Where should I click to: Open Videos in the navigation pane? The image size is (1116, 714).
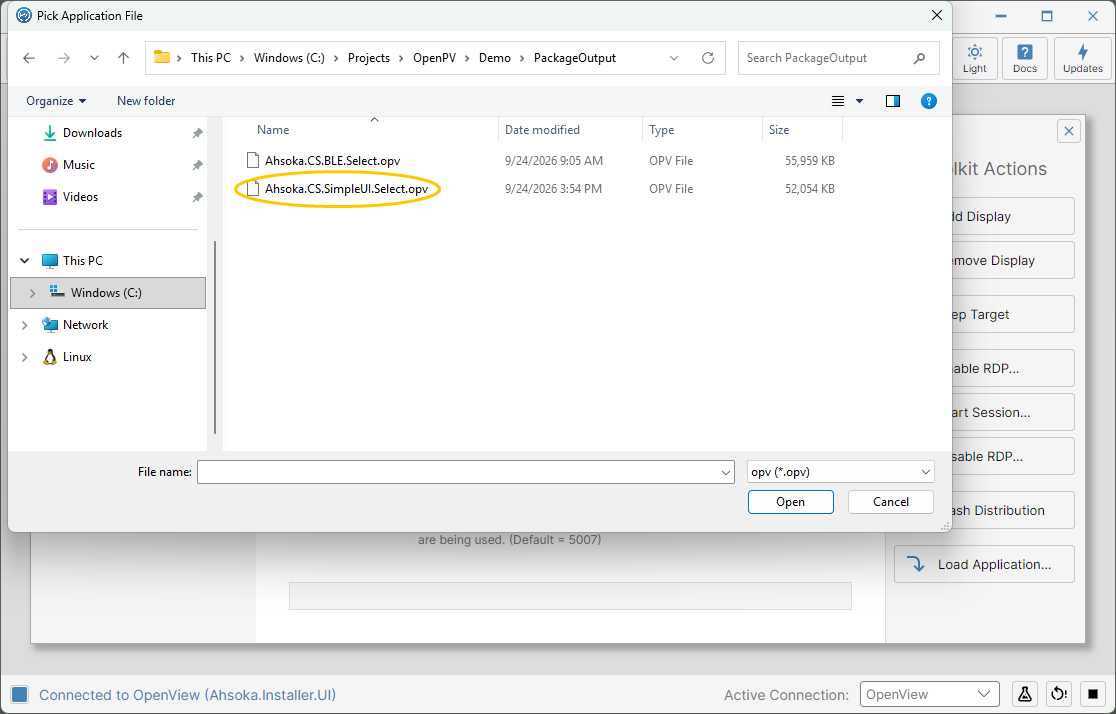(80, 197)
